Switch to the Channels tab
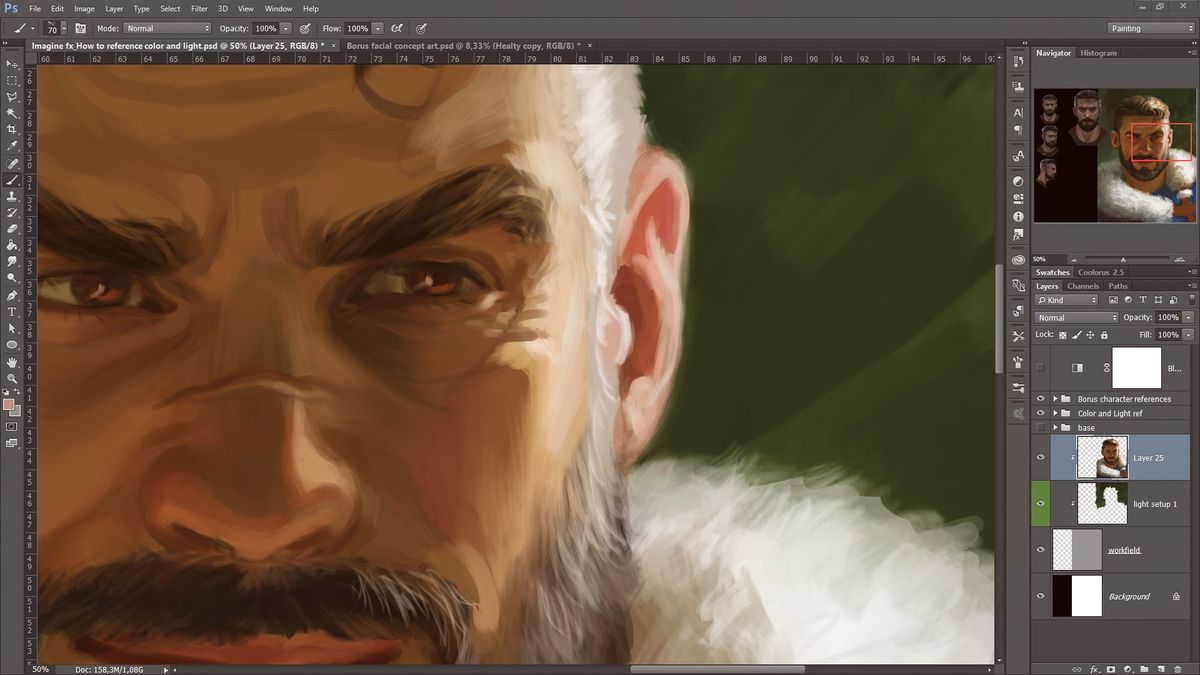 coord(1083,286)
